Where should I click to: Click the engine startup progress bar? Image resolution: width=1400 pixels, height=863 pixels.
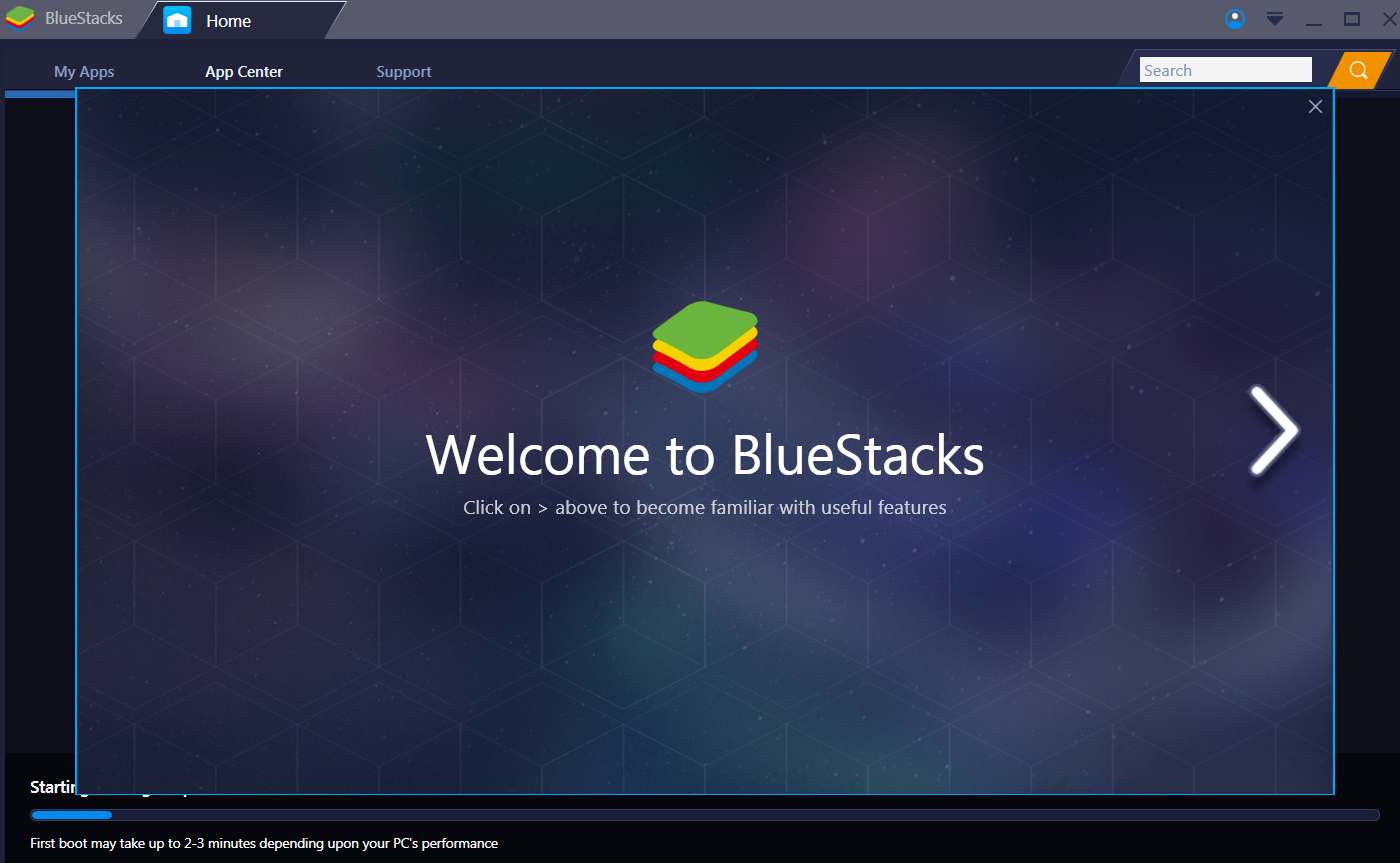coord(705,815)
